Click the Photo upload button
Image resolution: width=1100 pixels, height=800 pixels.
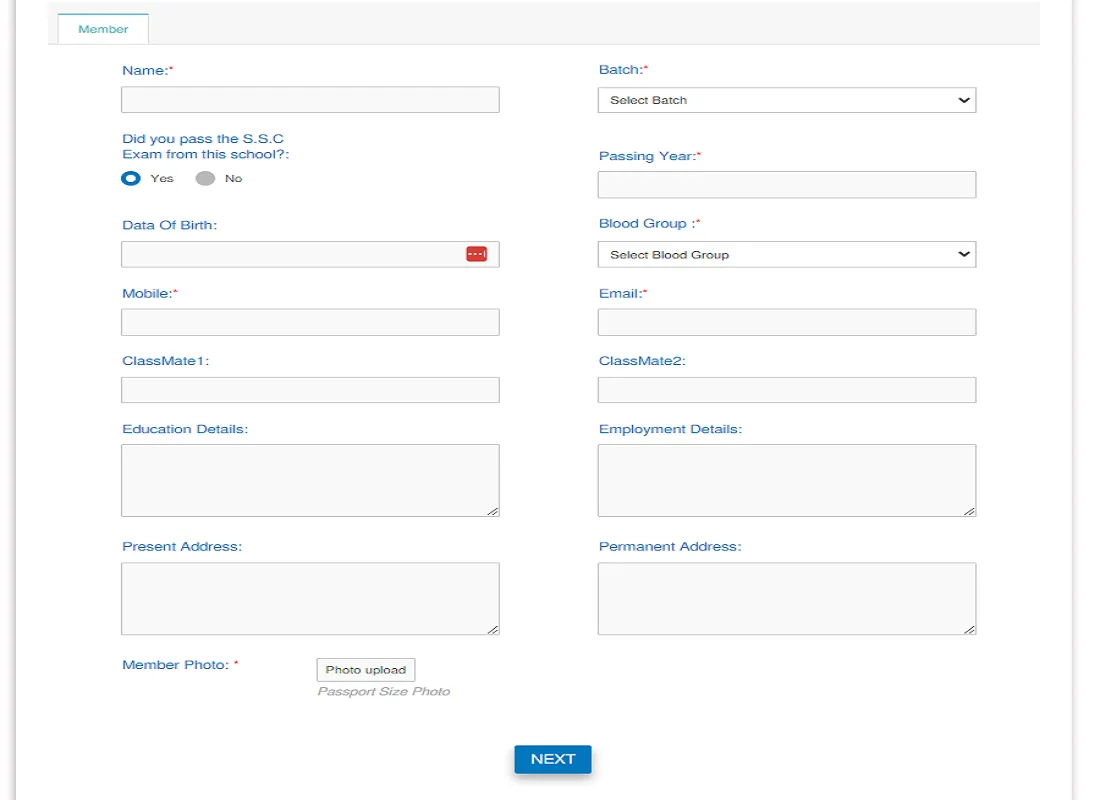tap(365, 669)
